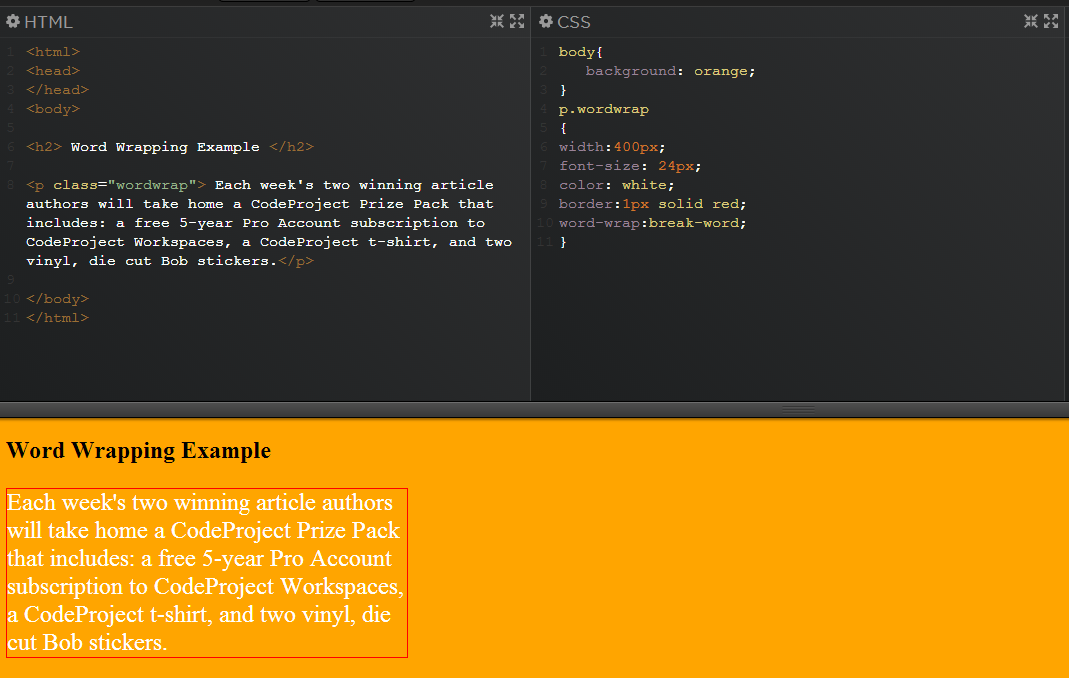
Task: Click the 'color: white;' CSS line
Action: tap(616, 185)
